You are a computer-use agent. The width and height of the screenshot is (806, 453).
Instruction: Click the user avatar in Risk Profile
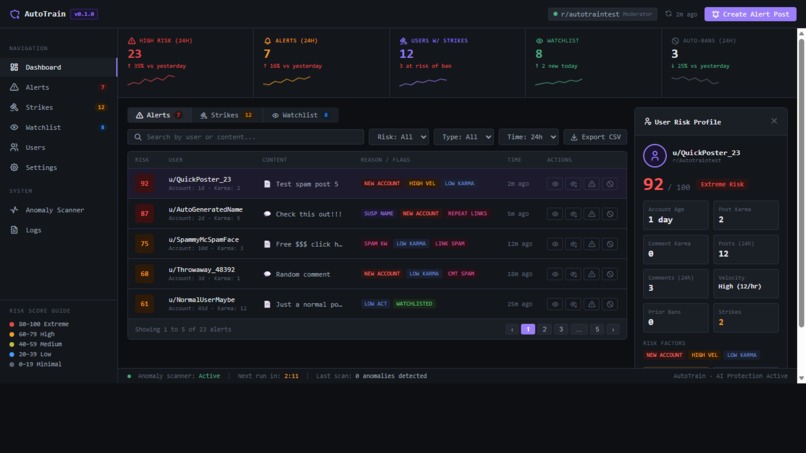[x=655, y=156]
